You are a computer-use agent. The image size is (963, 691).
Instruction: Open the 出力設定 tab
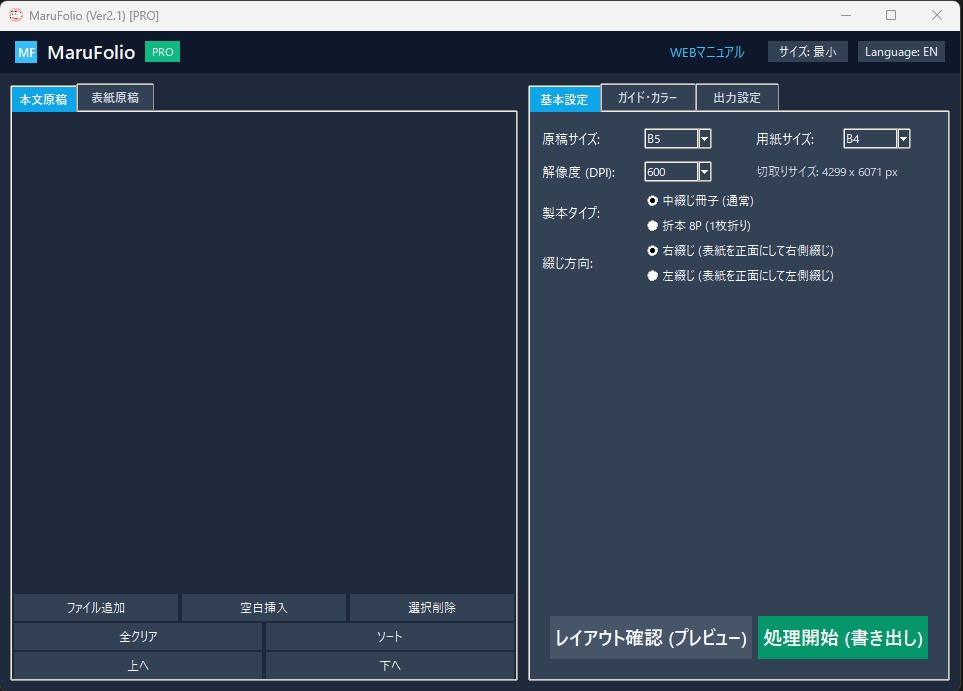(737, 98)
